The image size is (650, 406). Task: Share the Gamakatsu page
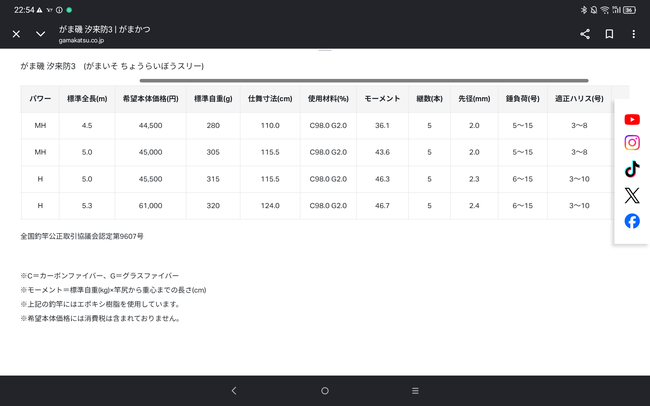click(x=585, y=34)
